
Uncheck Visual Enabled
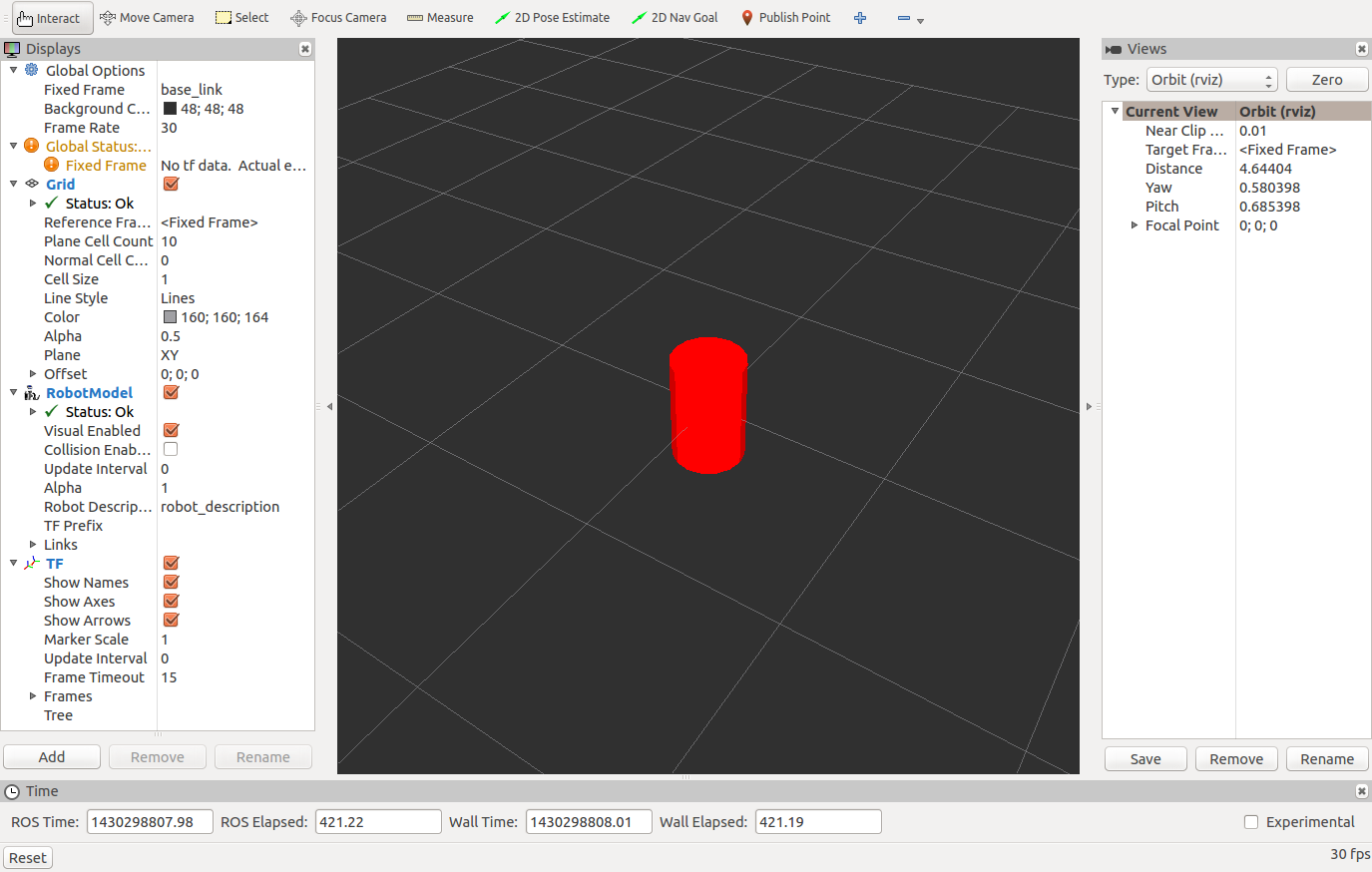pyautogui.click(x=171, y=430)
